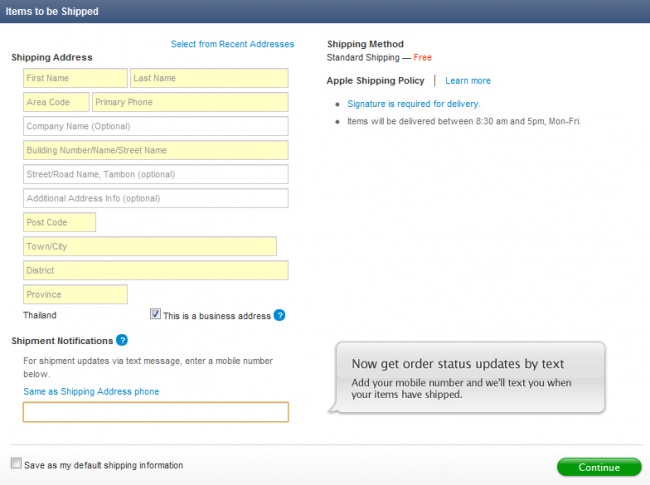Click the Street/Road Name, Tambon field
Screen dimensions: 650x485
click(x=155, y=174)
